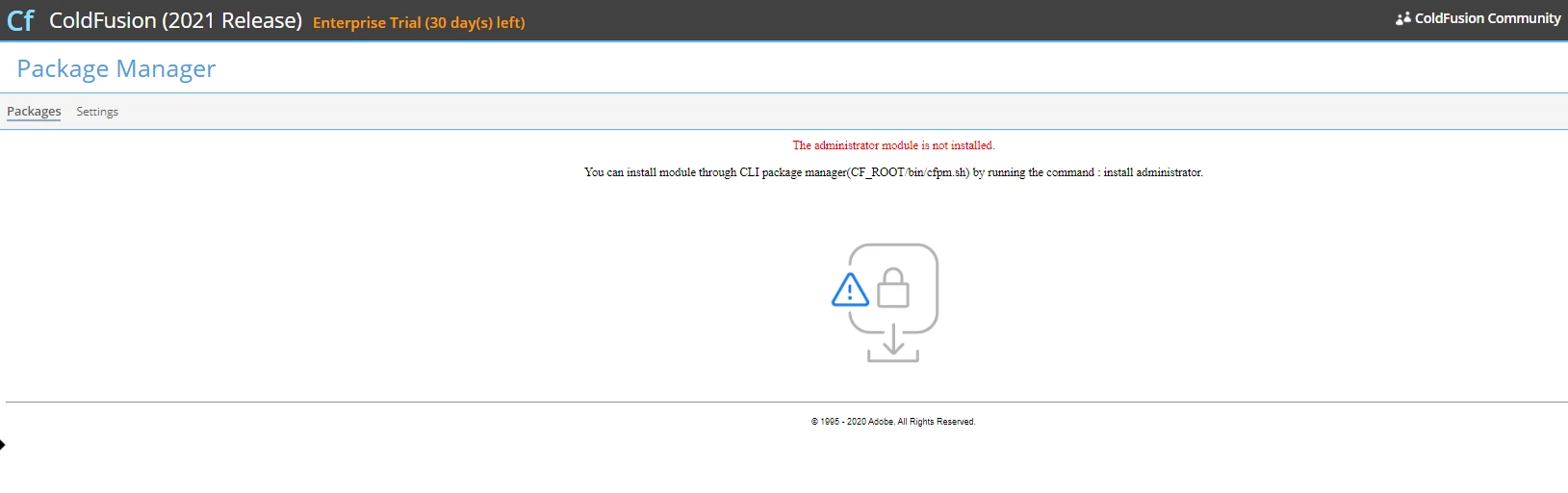This screenshot has width=1568, height=493.
Task: Click the community people icon
Action: point(1403,18)
